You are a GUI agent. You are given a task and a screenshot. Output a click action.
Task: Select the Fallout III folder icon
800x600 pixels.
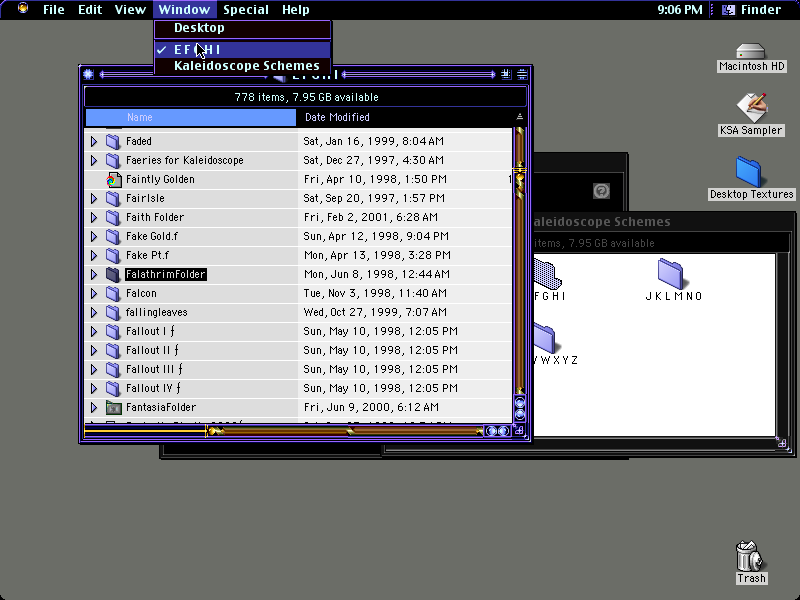click(113, 369)
